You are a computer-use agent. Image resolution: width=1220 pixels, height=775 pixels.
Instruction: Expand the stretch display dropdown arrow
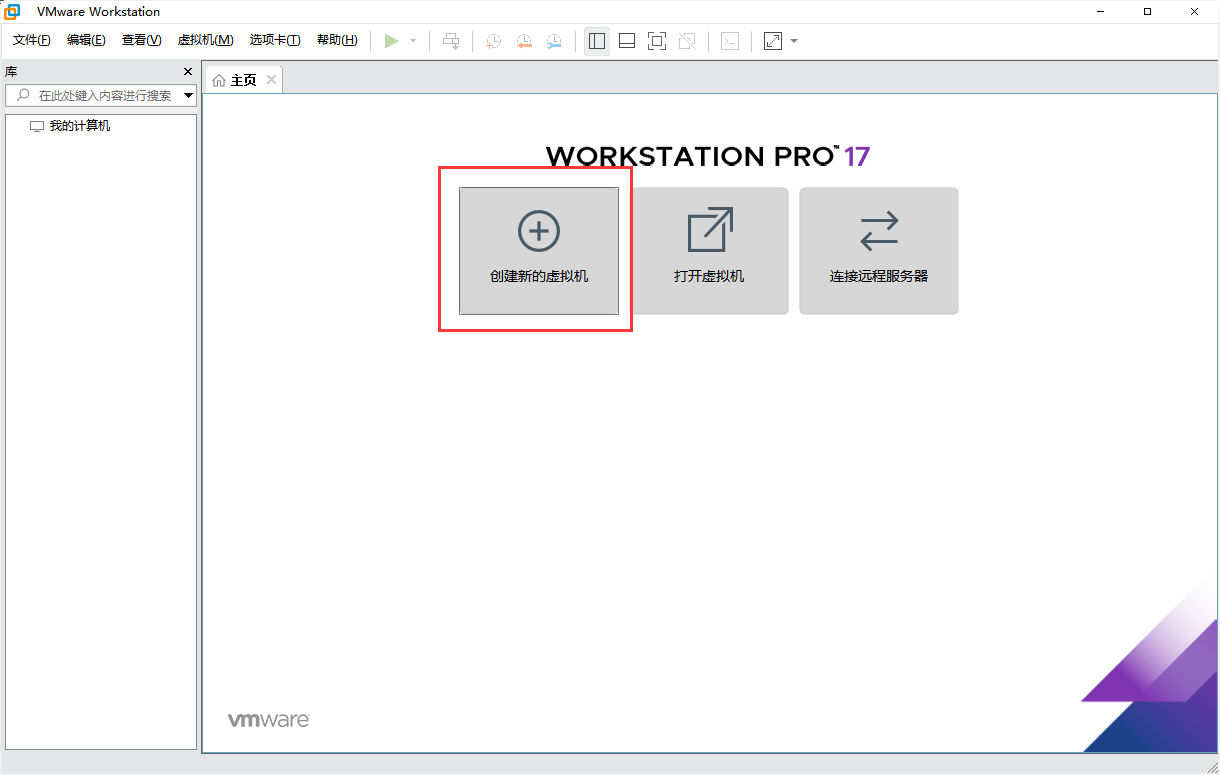click(794, 41)
